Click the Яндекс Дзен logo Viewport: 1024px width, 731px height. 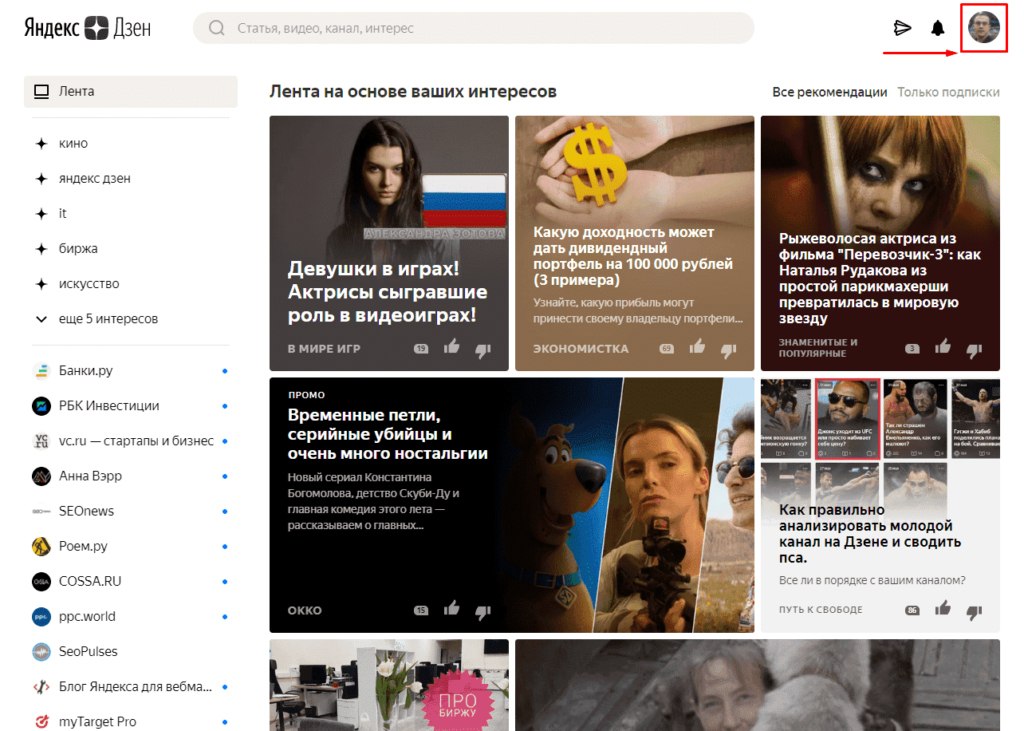(88, 28)
